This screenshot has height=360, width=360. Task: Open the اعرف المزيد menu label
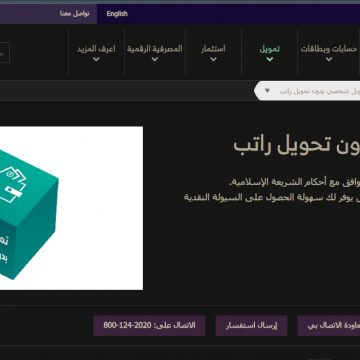tap(96, 49)
